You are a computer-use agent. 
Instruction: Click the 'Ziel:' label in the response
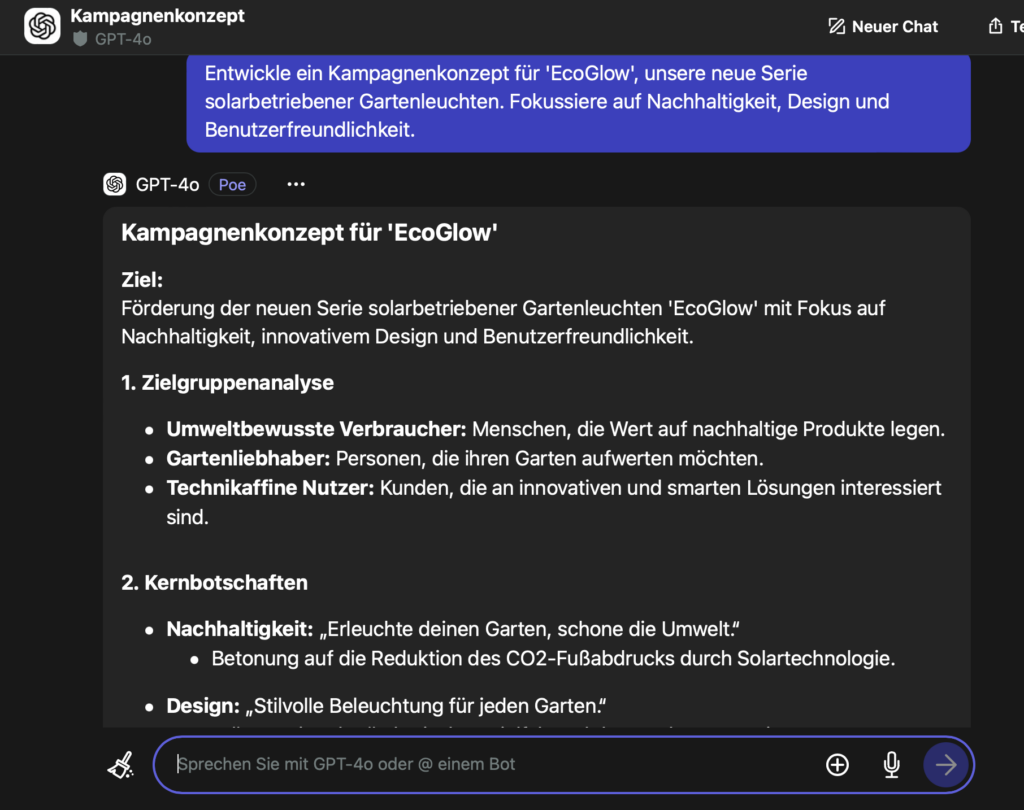click(x=142, y=282)
